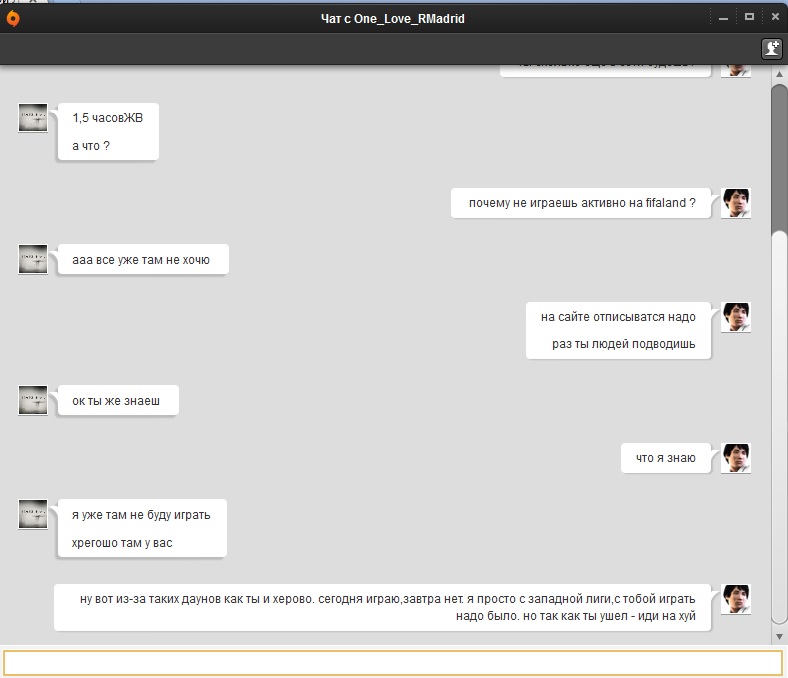Maximize the chat window
Image resolution: width=788 pixels, height=678 pixels.
[x=750, y=17]
